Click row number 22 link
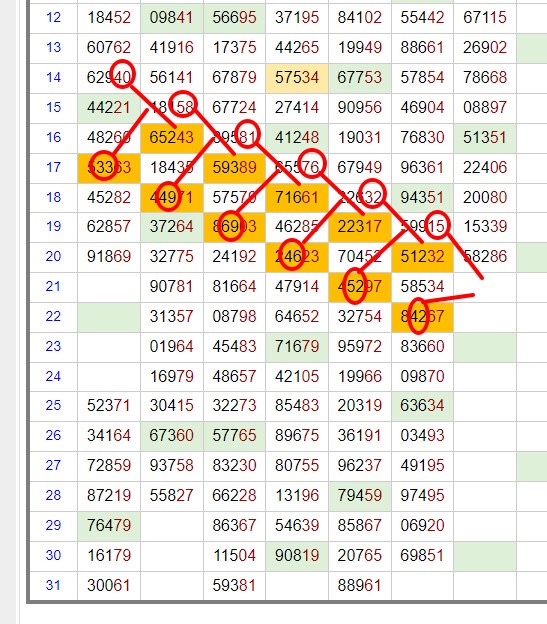Viewport: 547px width, 624px height. pyautogui.click(x=53, y=316)
